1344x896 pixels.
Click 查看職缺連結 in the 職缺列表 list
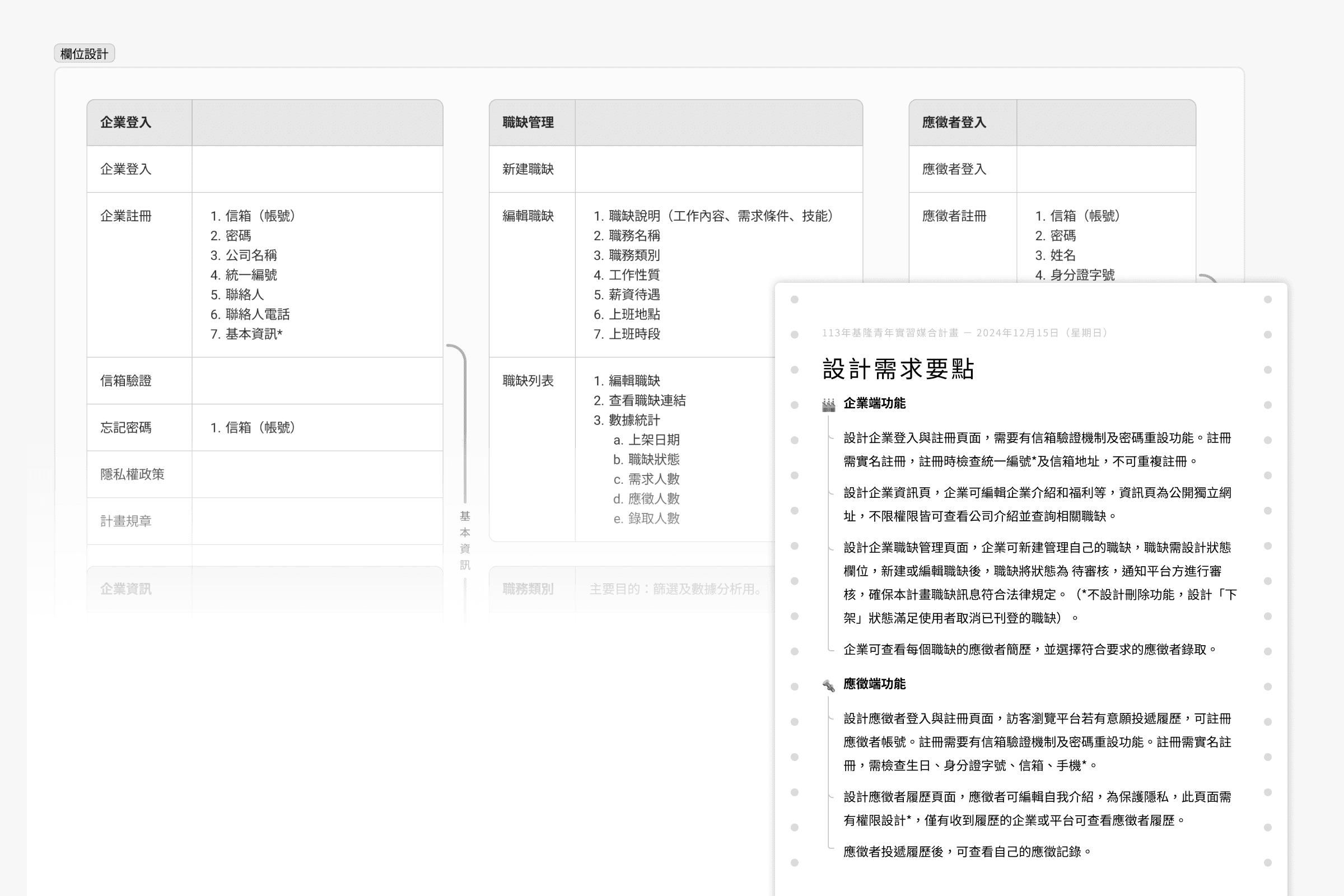coord(647,400)
